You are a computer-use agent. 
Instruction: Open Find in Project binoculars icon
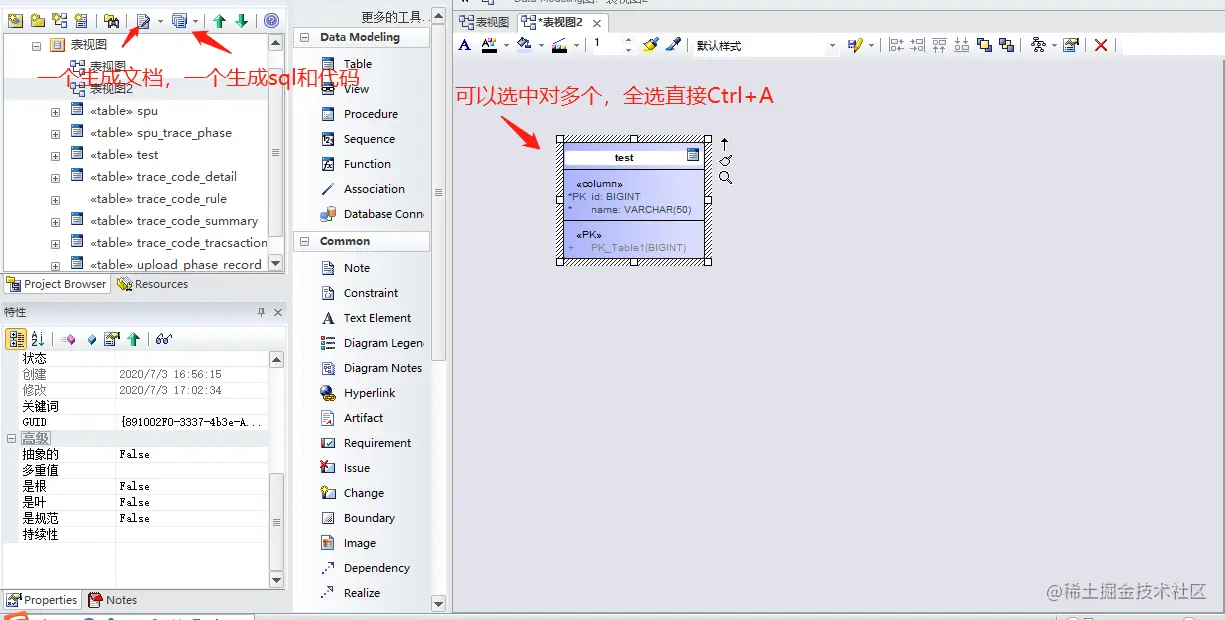112,20
